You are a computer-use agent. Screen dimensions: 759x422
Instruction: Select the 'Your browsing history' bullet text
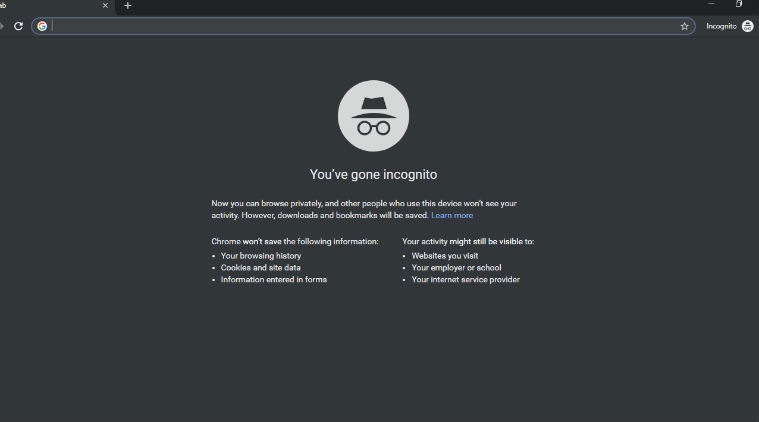click(x=261, y=256)
